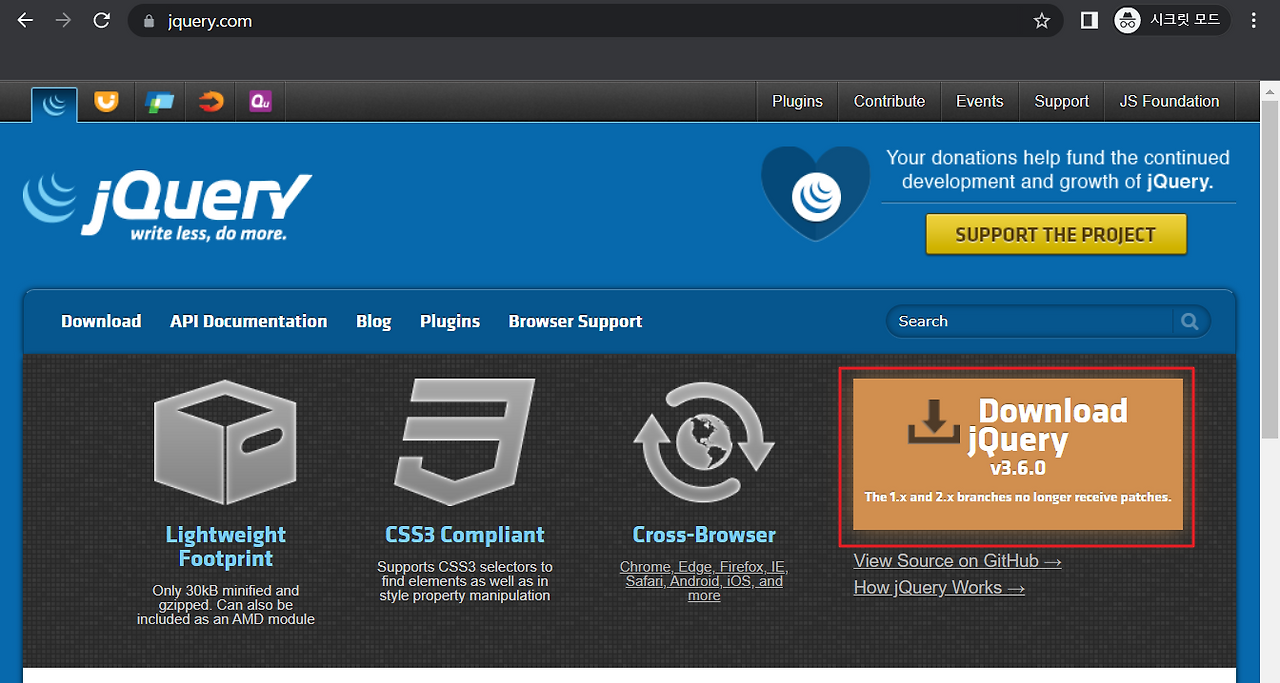
Task: Open View Source on GitHub link
Action: pyautogui.click(x=958, y=561)
